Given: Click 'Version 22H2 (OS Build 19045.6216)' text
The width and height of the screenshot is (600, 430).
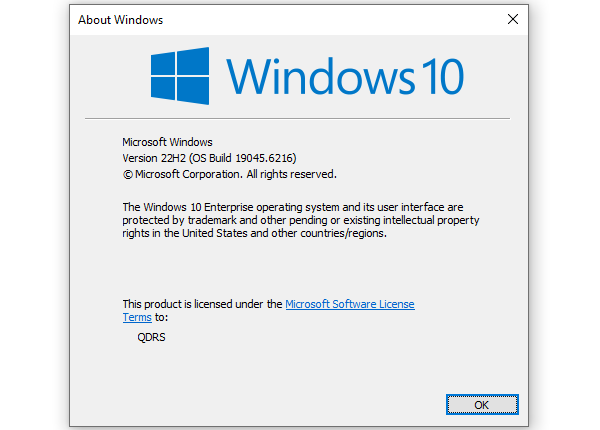Looking at the screenshot, I should click(x=209, y=158).
